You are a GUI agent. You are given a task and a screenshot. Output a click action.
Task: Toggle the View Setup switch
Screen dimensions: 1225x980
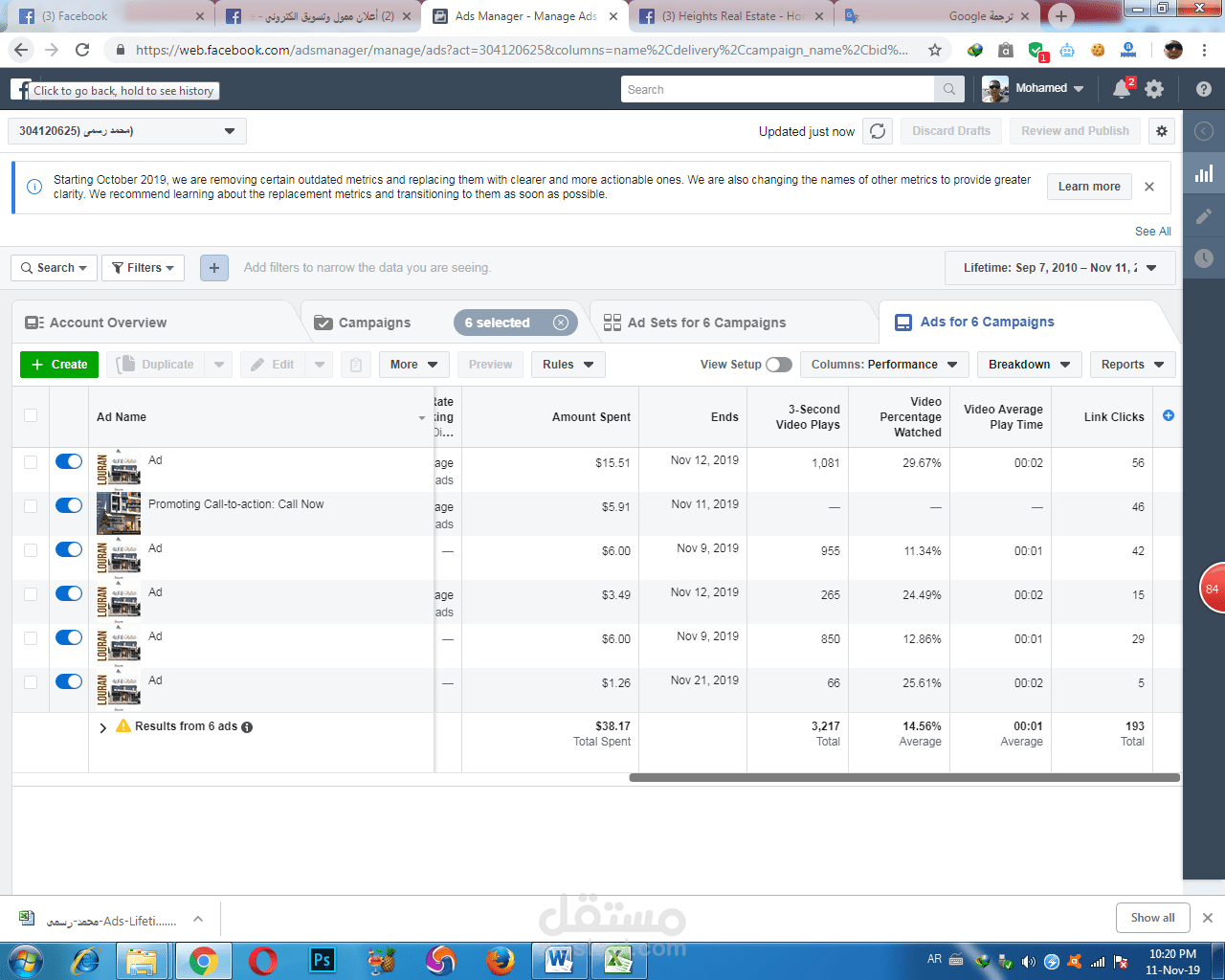point(779,365)
